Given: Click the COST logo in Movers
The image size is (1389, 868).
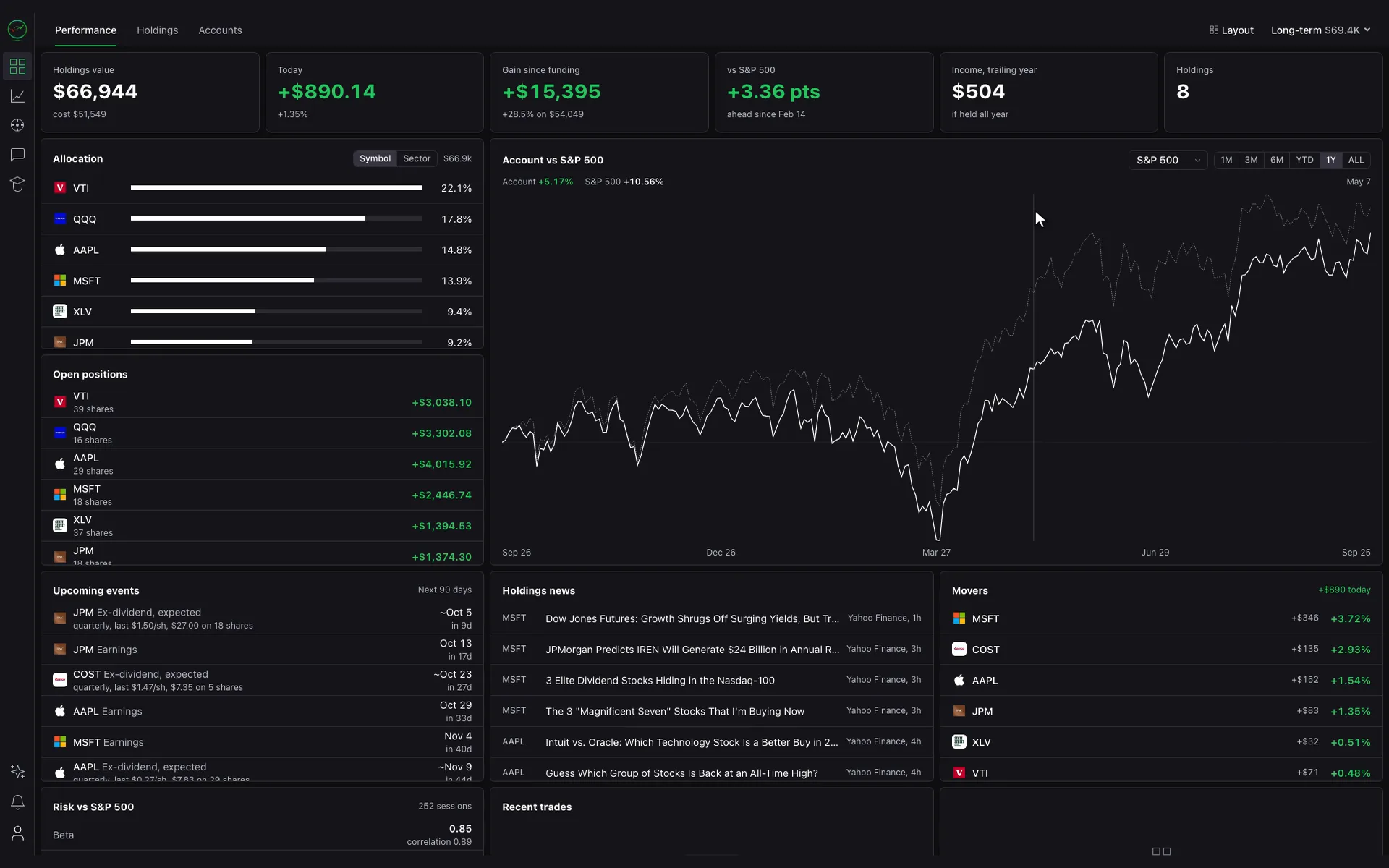Looking at the screenshot, I should click(x=959, y=650).
